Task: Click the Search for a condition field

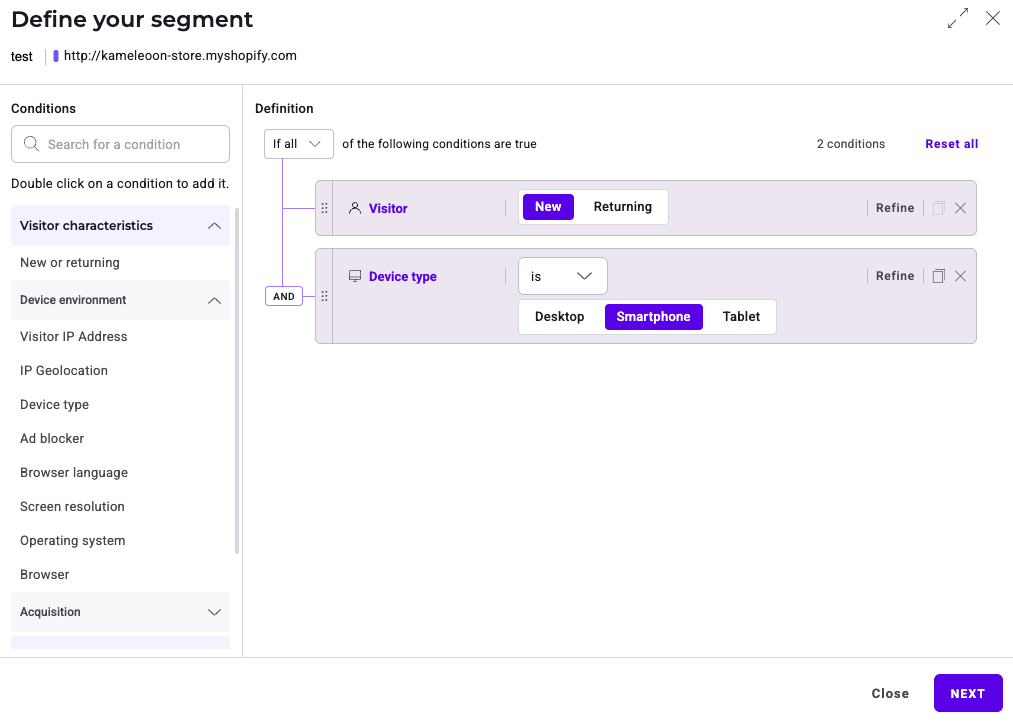Action: (x=120, y=144)
